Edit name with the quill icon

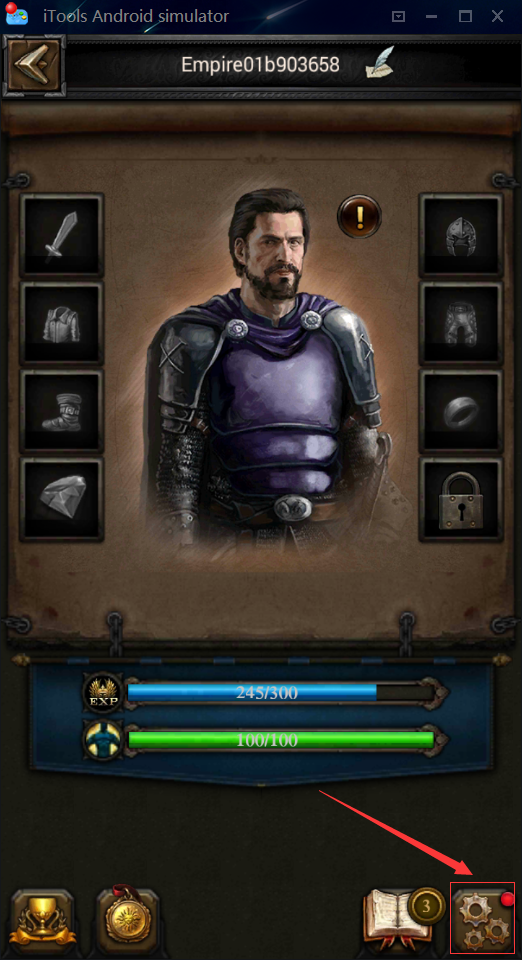[x=379, y=65]
